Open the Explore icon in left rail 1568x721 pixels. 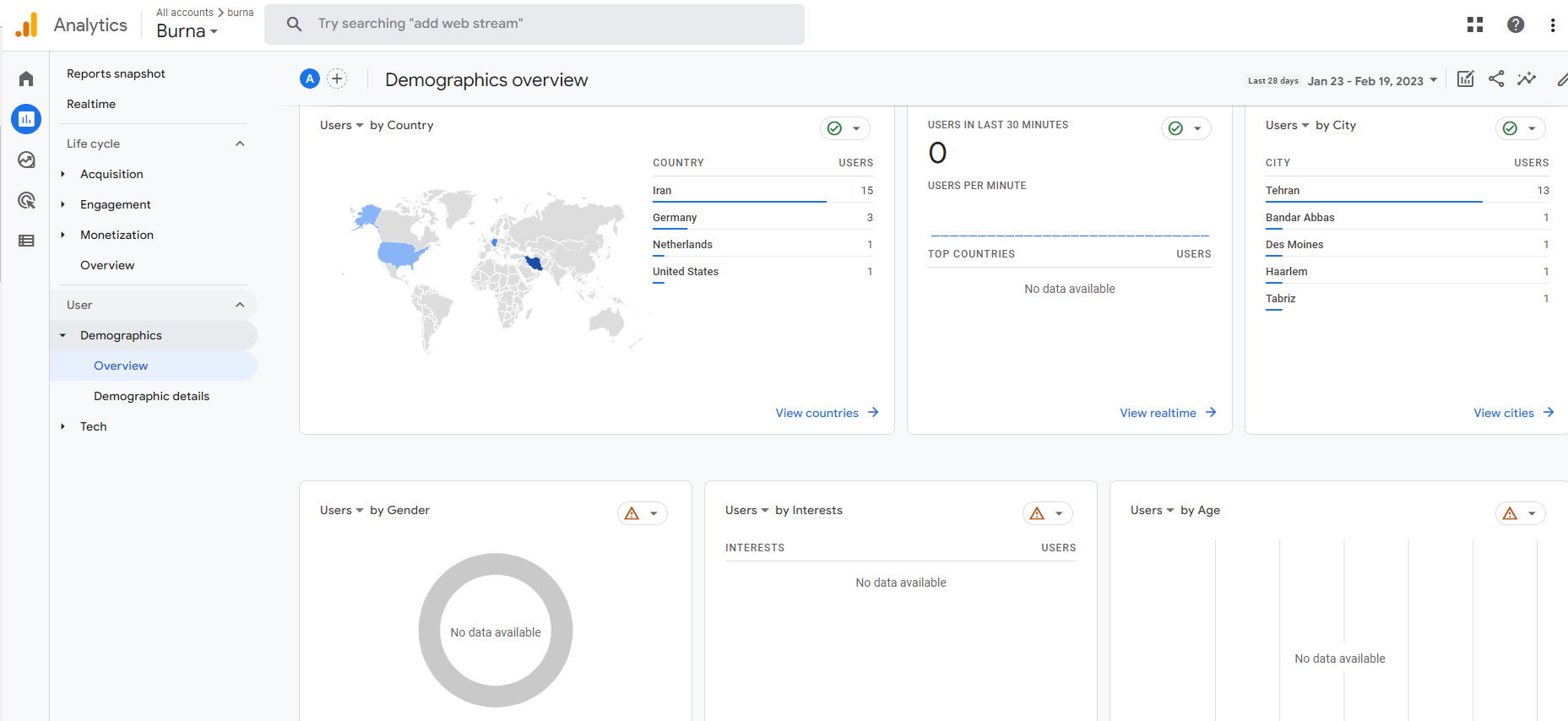[26, 160]
